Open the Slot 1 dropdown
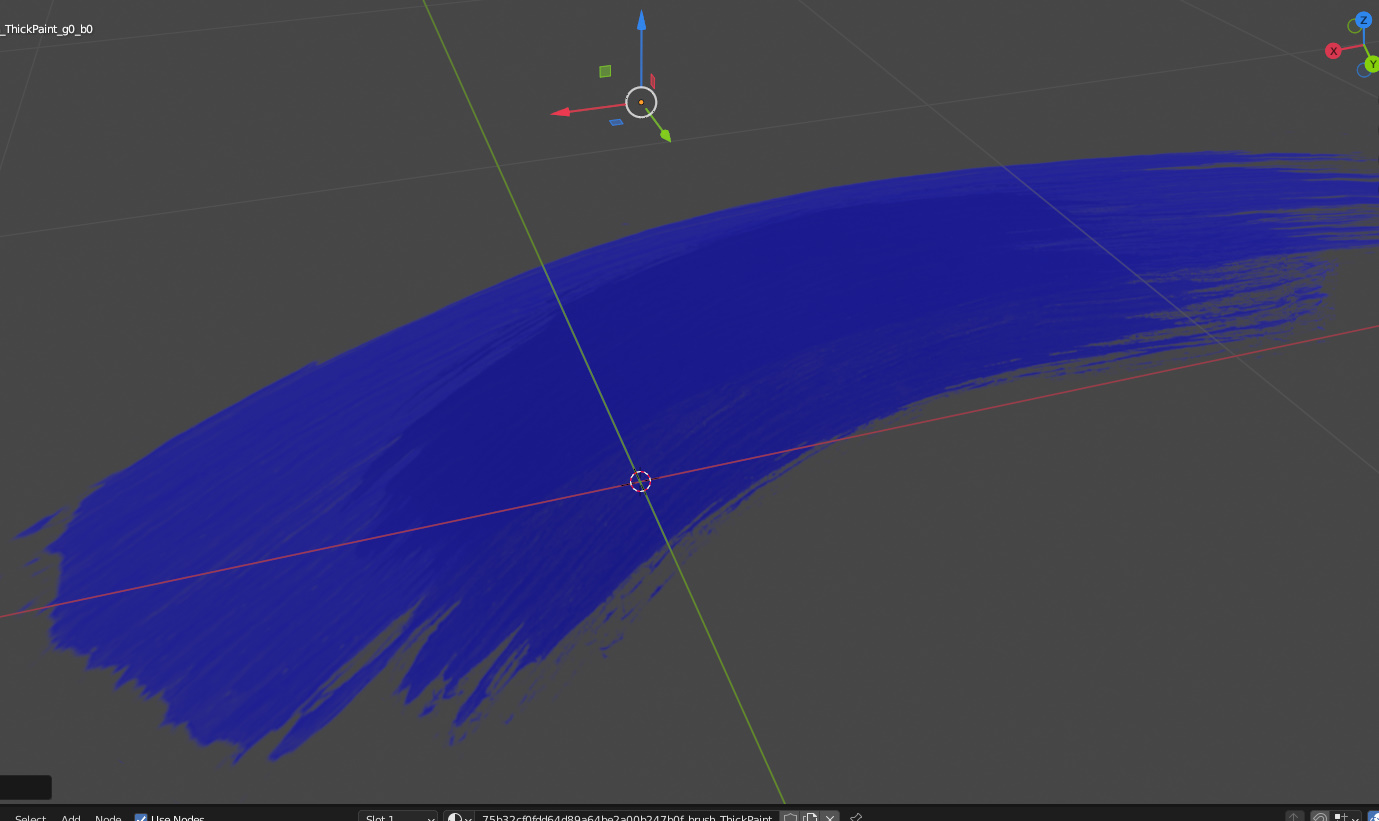 pyautogui.click(x=397, y=817)
